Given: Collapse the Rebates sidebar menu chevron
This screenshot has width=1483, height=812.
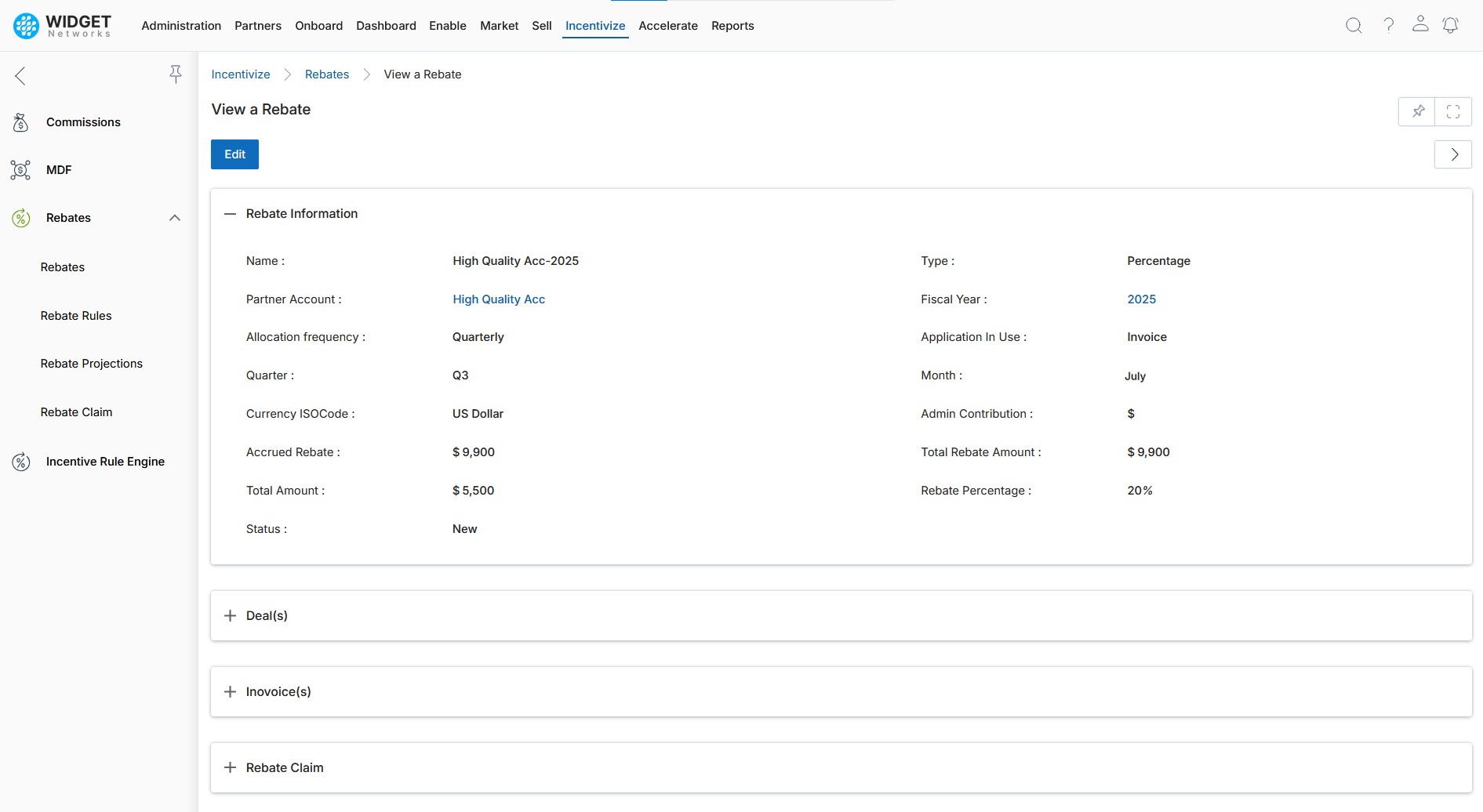Looking at the screenshot, I should tap(175, 218).
